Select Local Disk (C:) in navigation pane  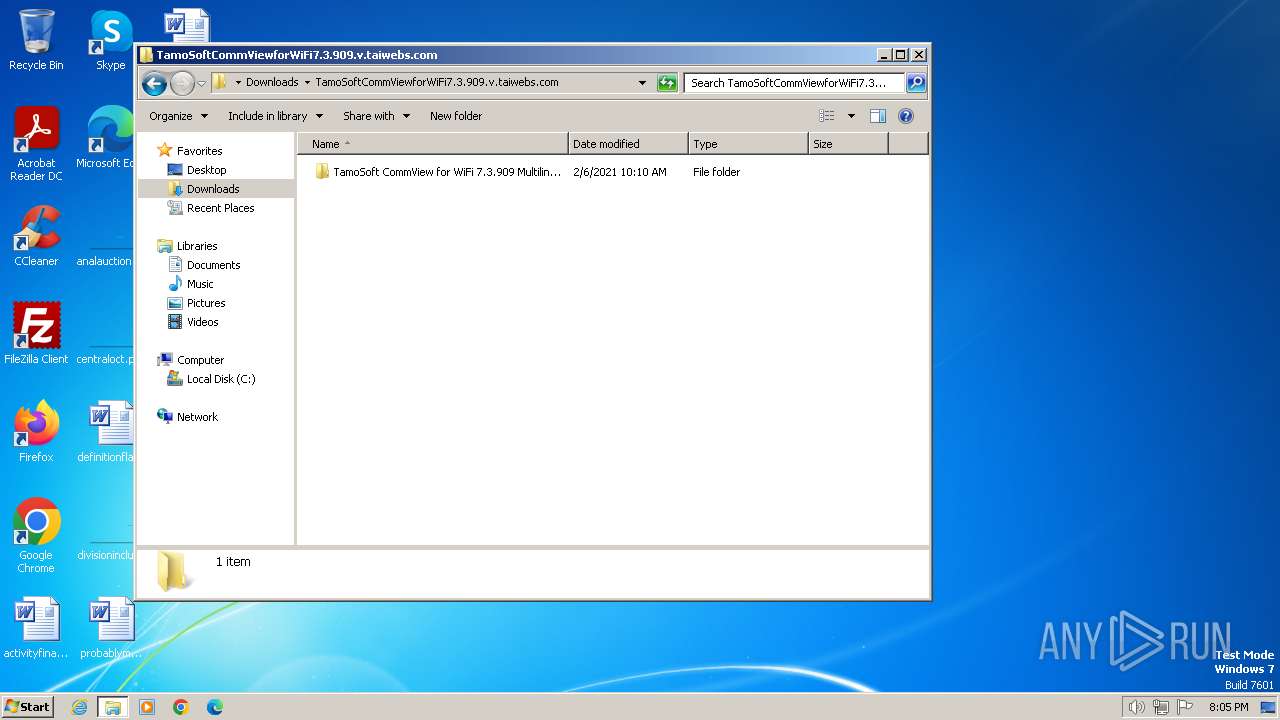click(x=220, y=379)
